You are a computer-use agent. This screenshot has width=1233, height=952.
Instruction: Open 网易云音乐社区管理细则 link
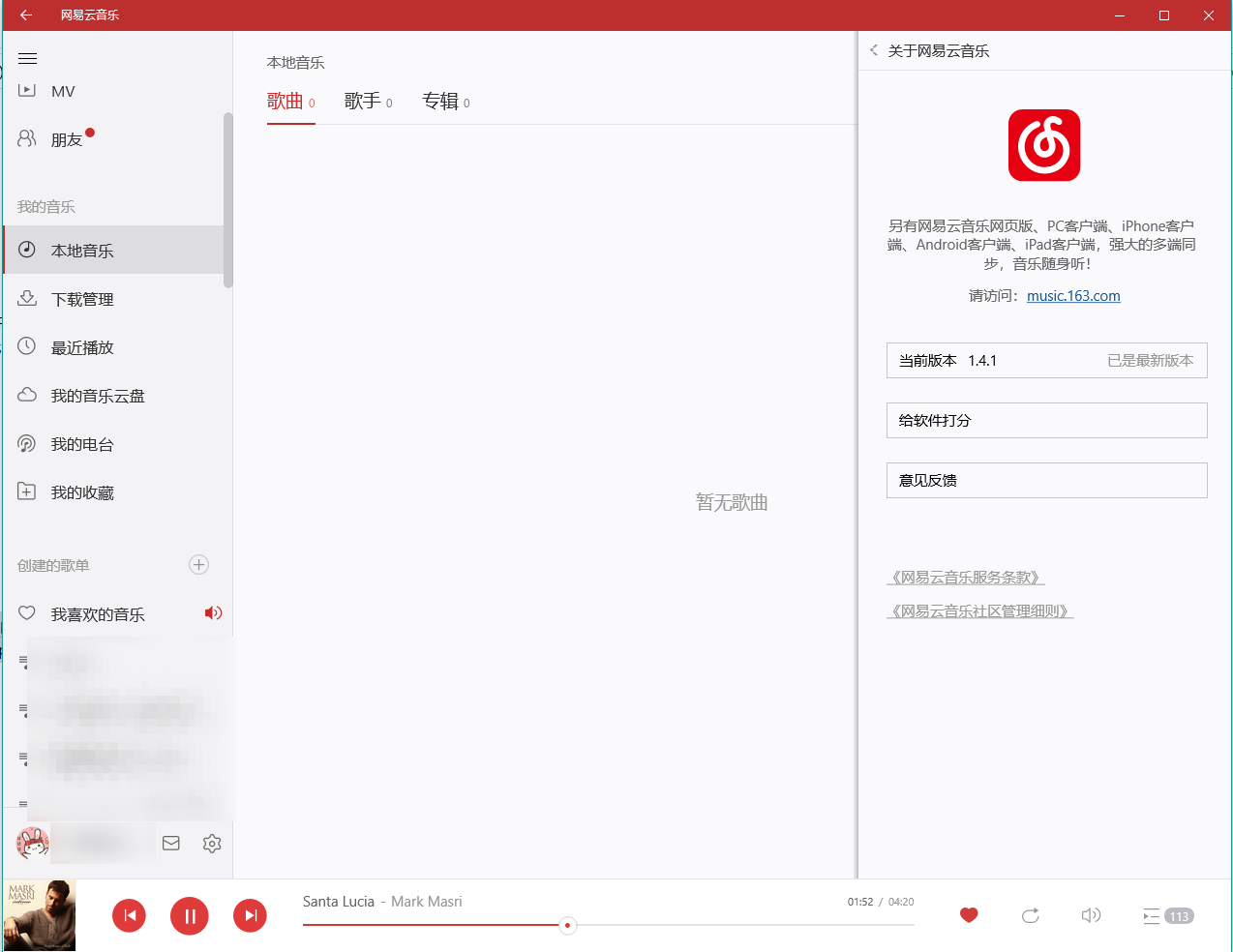[980, 611]
